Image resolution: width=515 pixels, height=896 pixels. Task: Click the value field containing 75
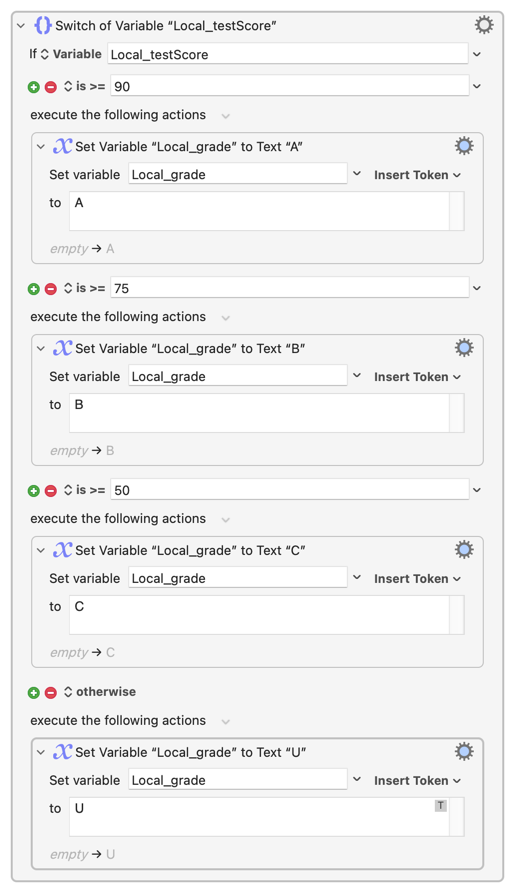click(x=290, y=288)
